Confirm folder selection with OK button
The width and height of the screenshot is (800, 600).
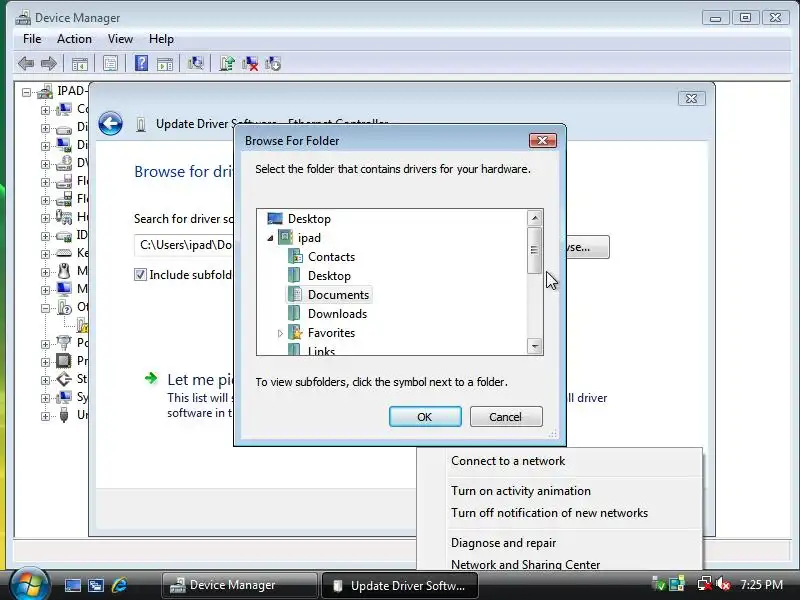[x=425, y=417]
